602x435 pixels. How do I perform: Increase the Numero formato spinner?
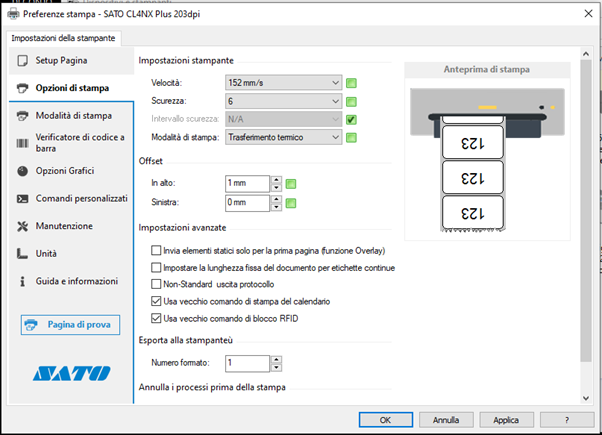pos(276,359)
